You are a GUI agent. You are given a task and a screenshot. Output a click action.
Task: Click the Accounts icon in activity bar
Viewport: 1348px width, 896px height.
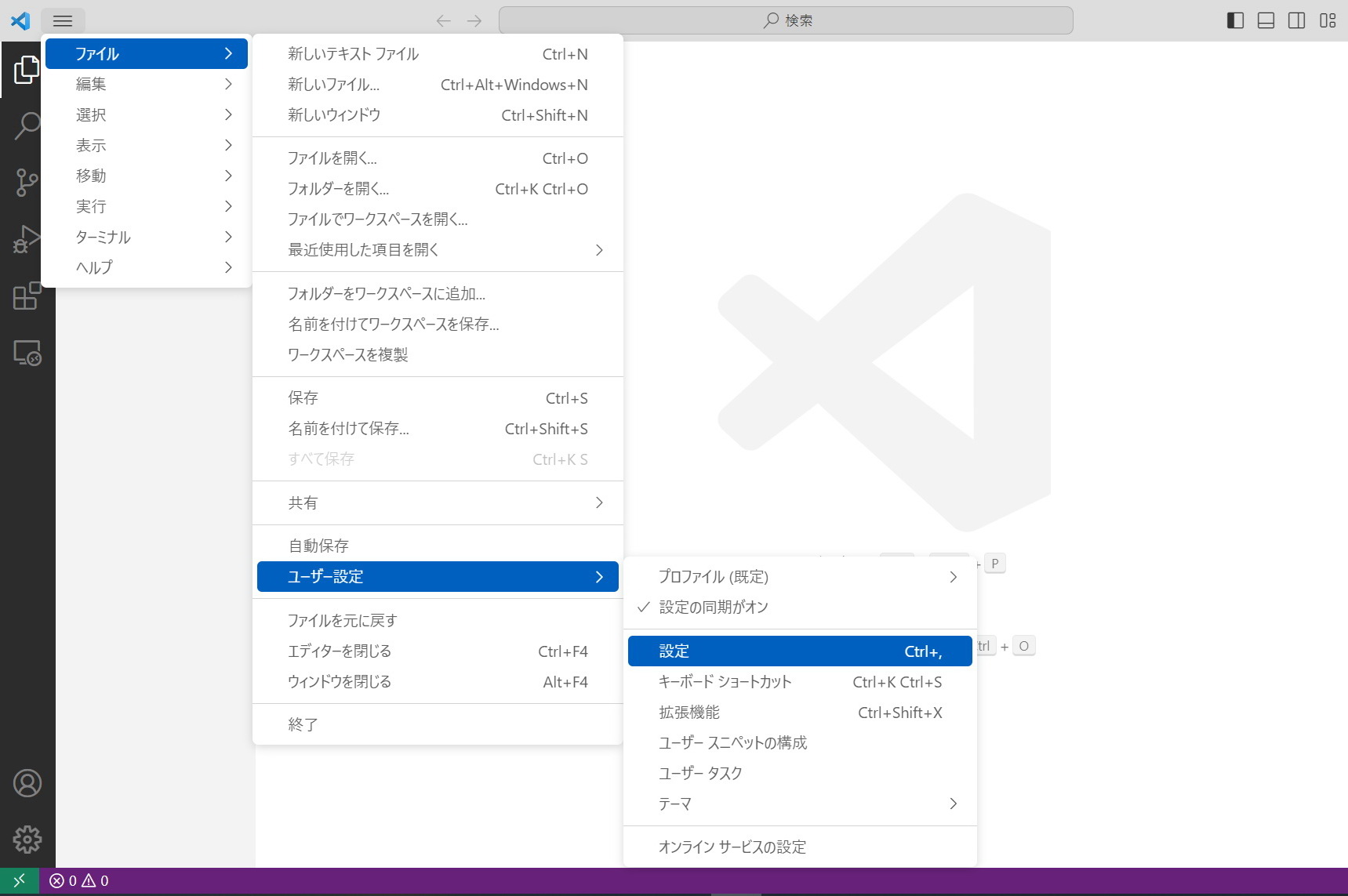point(27,783)
